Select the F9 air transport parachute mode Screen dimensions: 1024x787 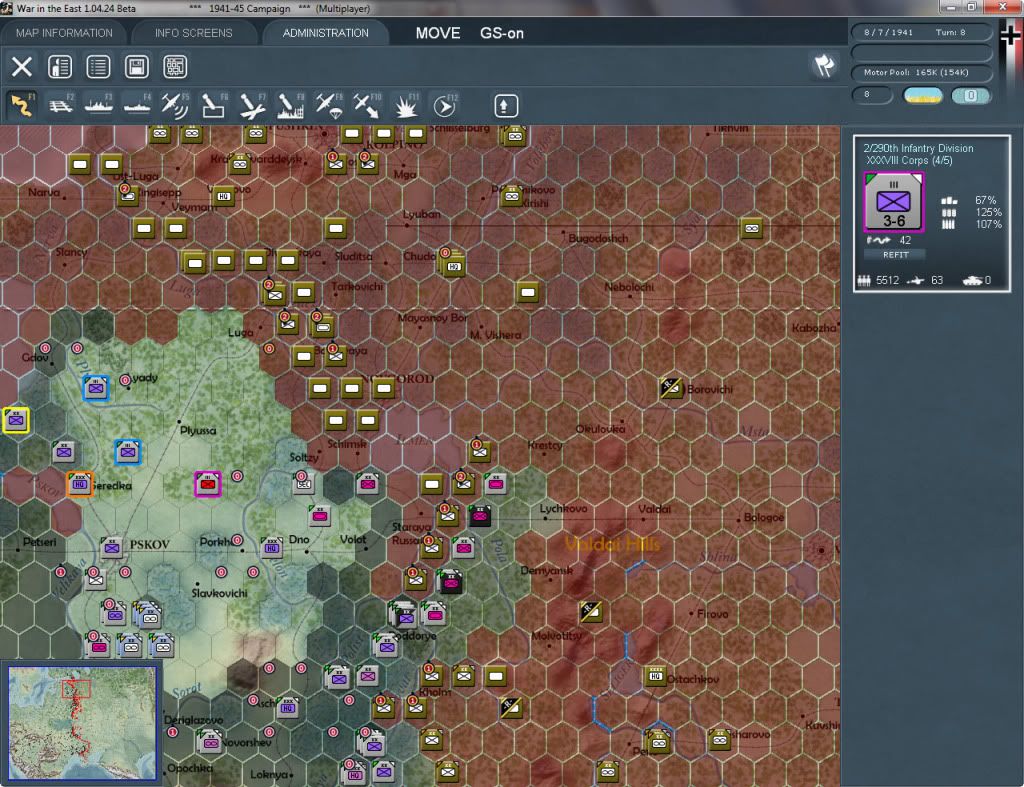[328, 105]
